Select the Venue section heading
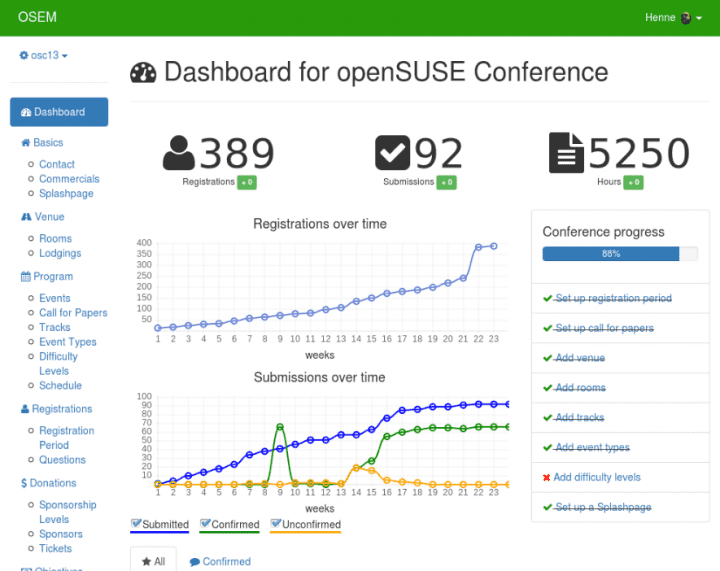720x571 pixels. coord(43,217)
